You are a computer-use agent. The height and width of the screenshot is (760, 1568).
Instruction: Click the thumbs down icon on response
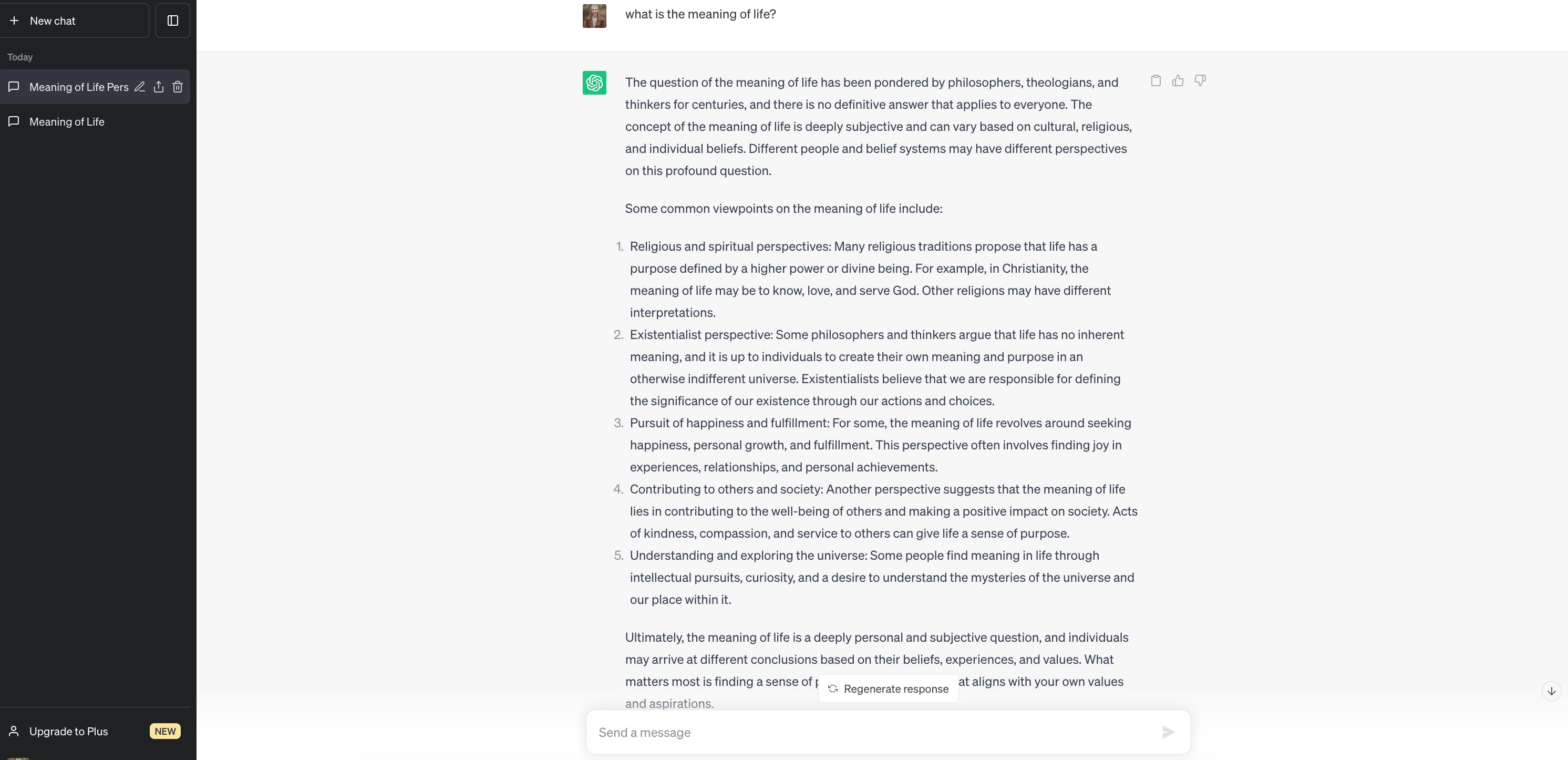[x=1200, y=80]
